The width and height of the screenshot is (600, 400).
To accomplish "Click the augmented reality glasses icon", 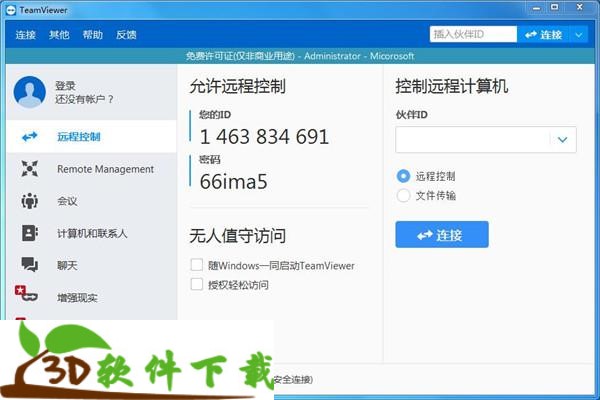I will (x=26, y=294).
